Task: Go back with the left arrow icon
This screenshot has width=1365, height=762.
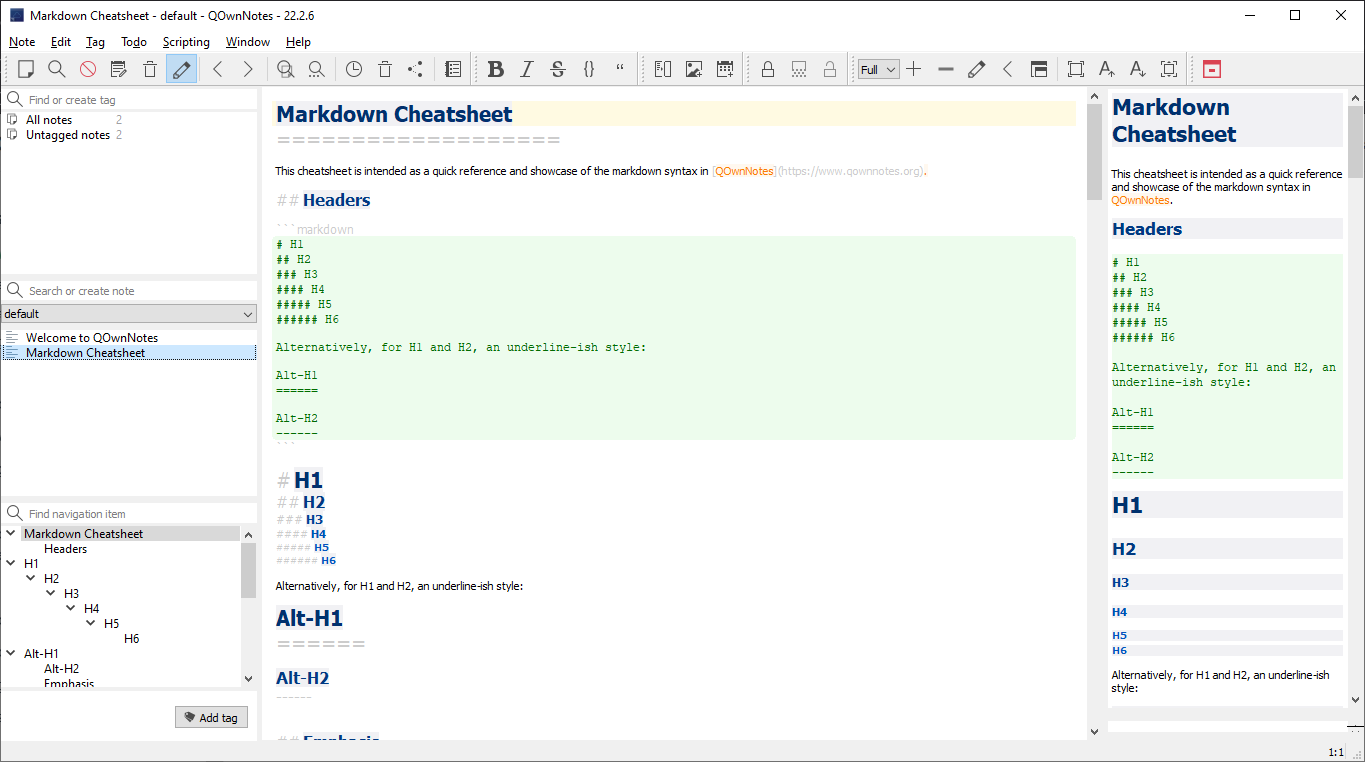Action: [217, 69]
